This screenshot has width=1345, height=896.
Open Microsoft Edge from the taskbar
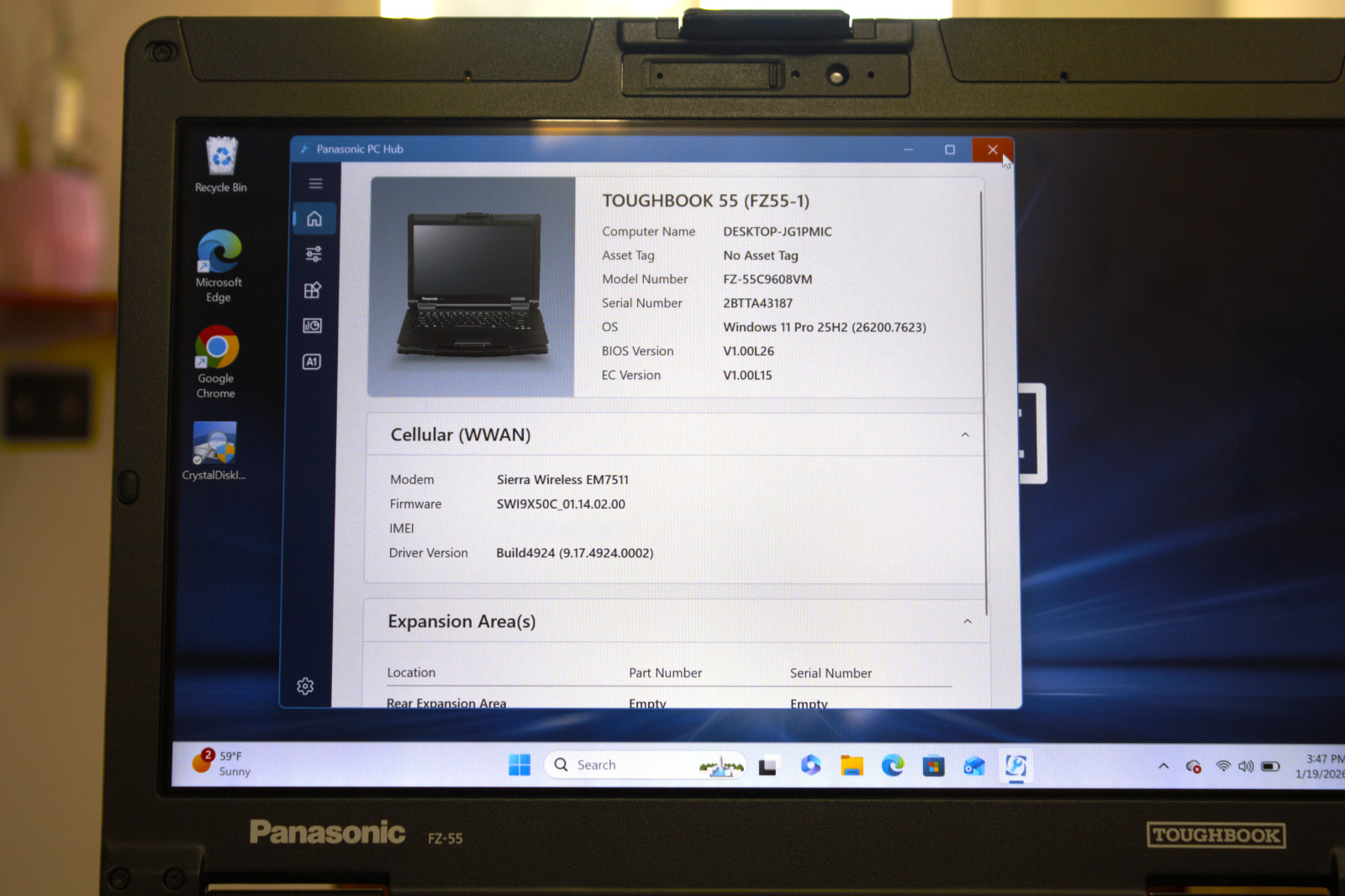893,766
